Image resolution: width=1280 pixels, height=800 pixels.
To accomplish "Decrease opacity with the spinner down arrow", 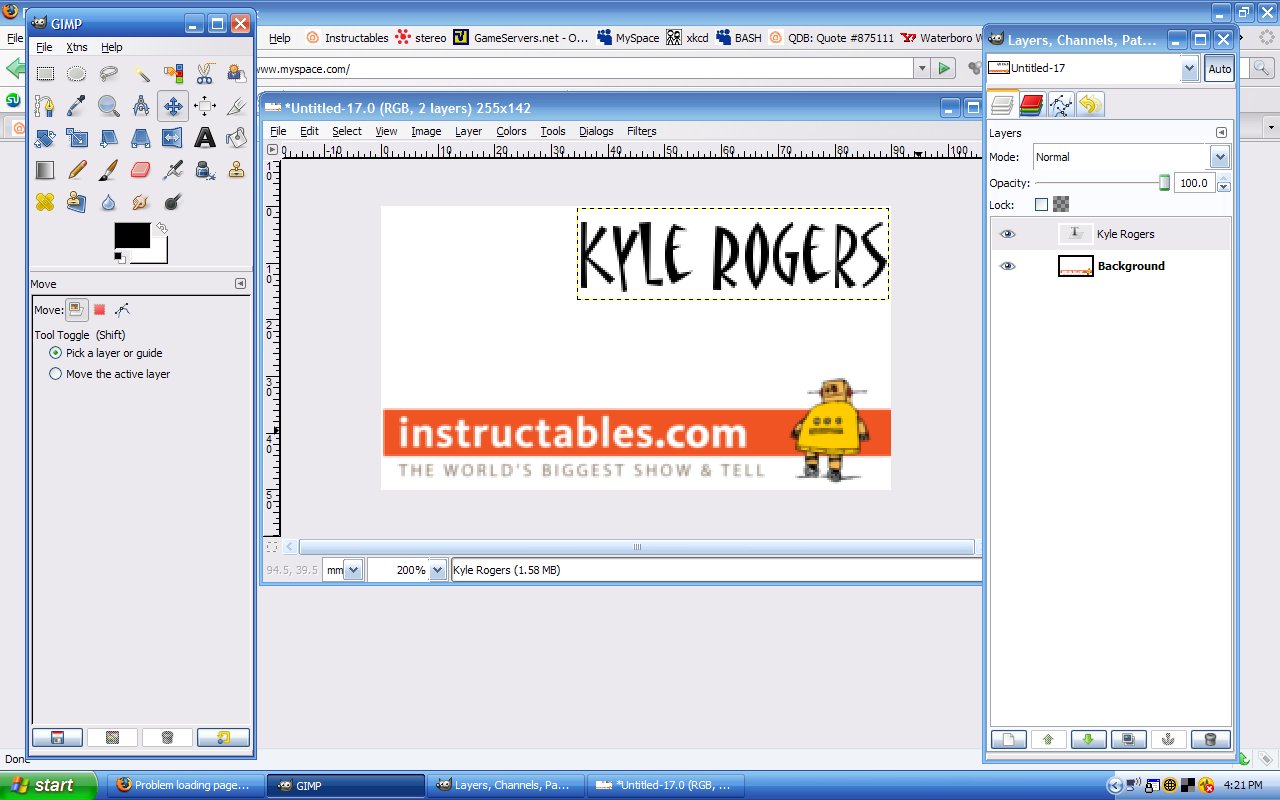I will [1224, 188].
